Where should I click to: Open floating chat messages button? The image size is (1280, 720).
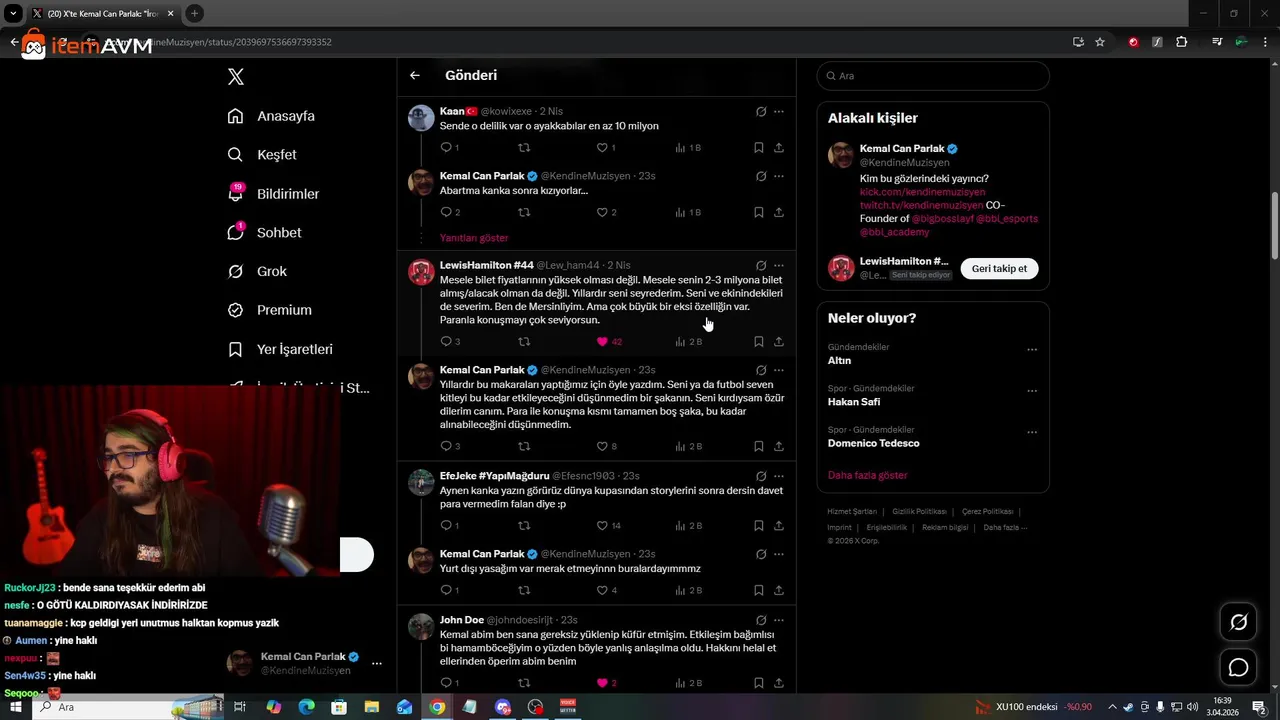tap(1238, 667)
